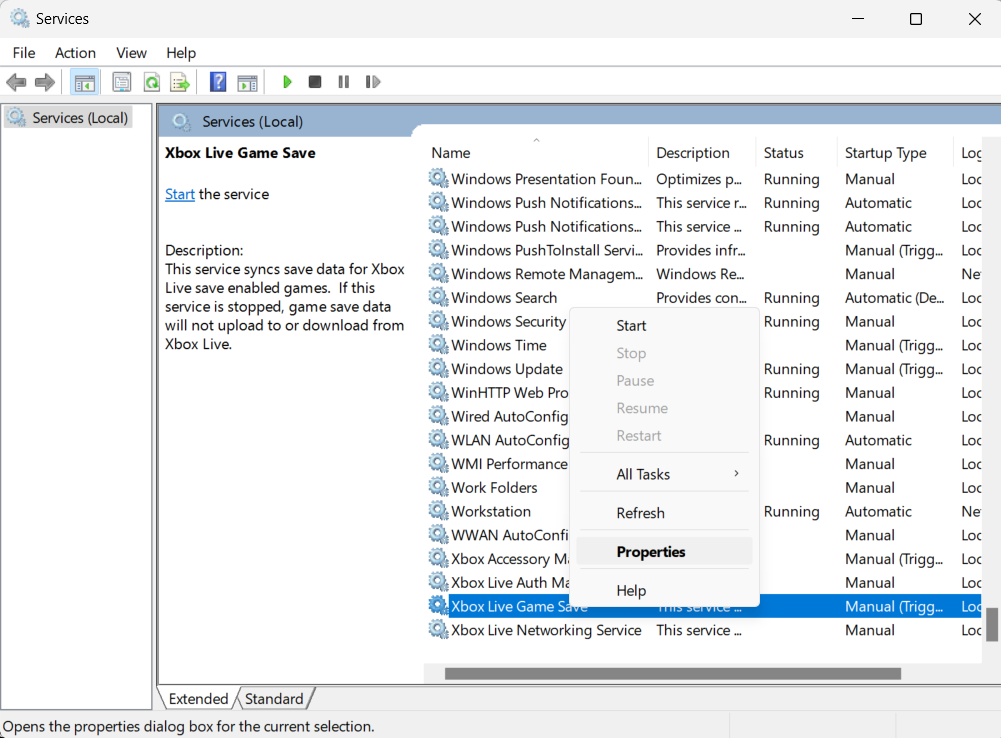This screenshot has width=1001, height=738.
Task: Select Start in the context menu
Action: click(x=631, y=326)
